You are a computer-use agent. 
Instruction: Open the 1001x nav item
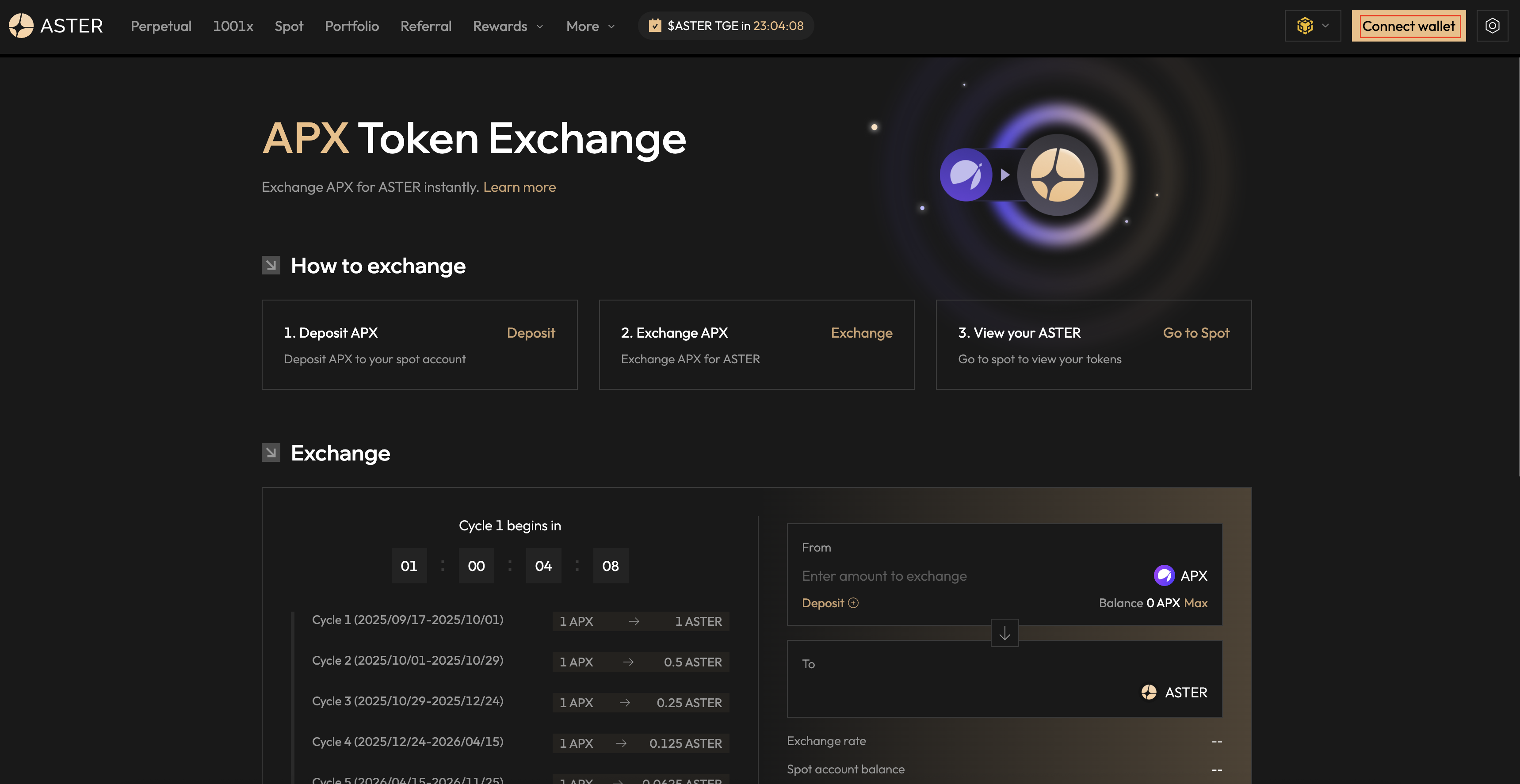coord(233,26)
